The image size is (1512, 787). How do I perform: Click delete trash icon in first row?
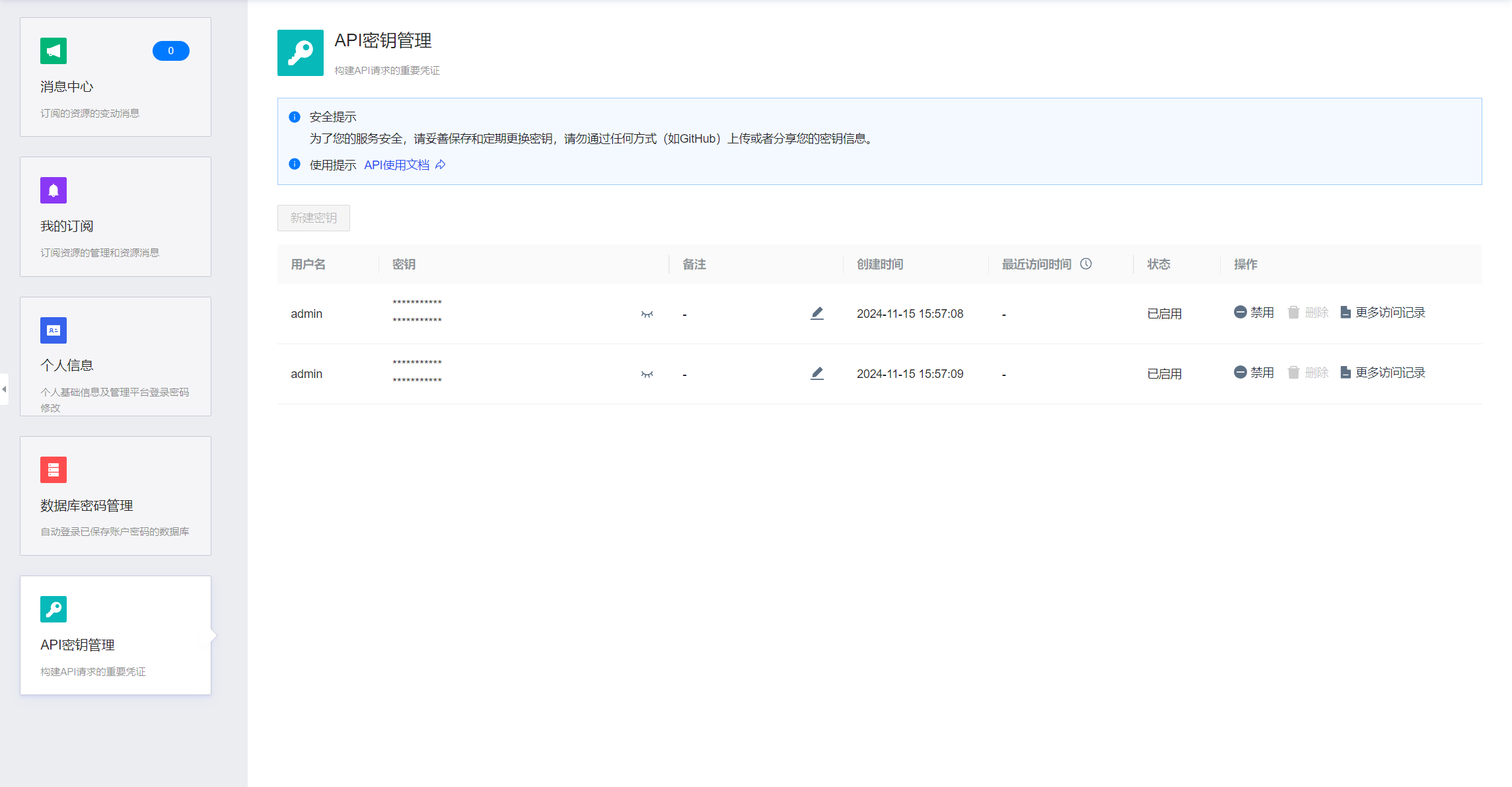(x=1294, y=313)
